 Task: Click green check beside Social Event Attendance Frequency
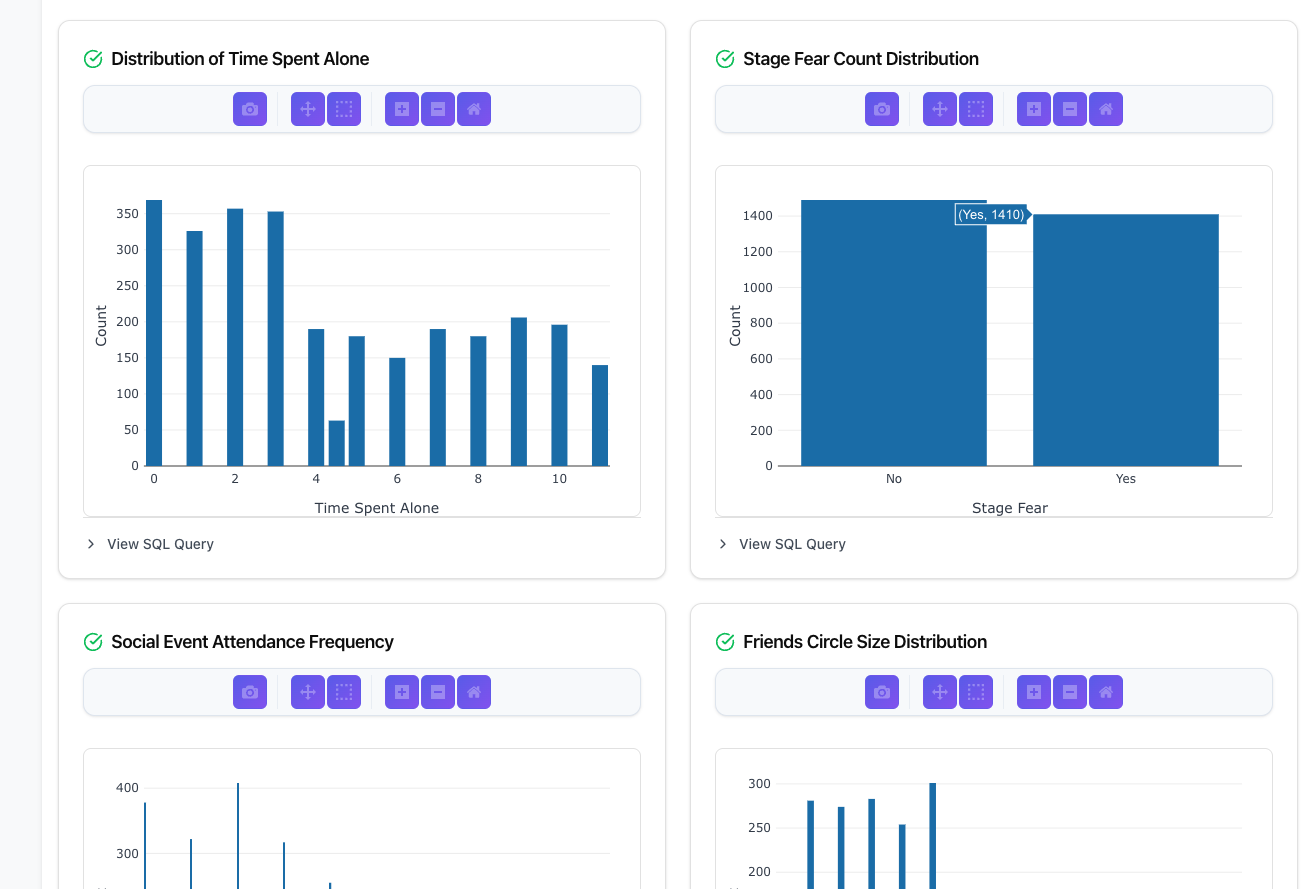[93, 642]
